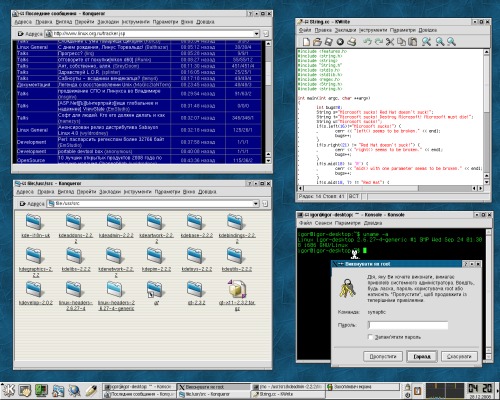Focus the Пароль password input field
Screen dimensions: 500x400
tap(408, 325)
